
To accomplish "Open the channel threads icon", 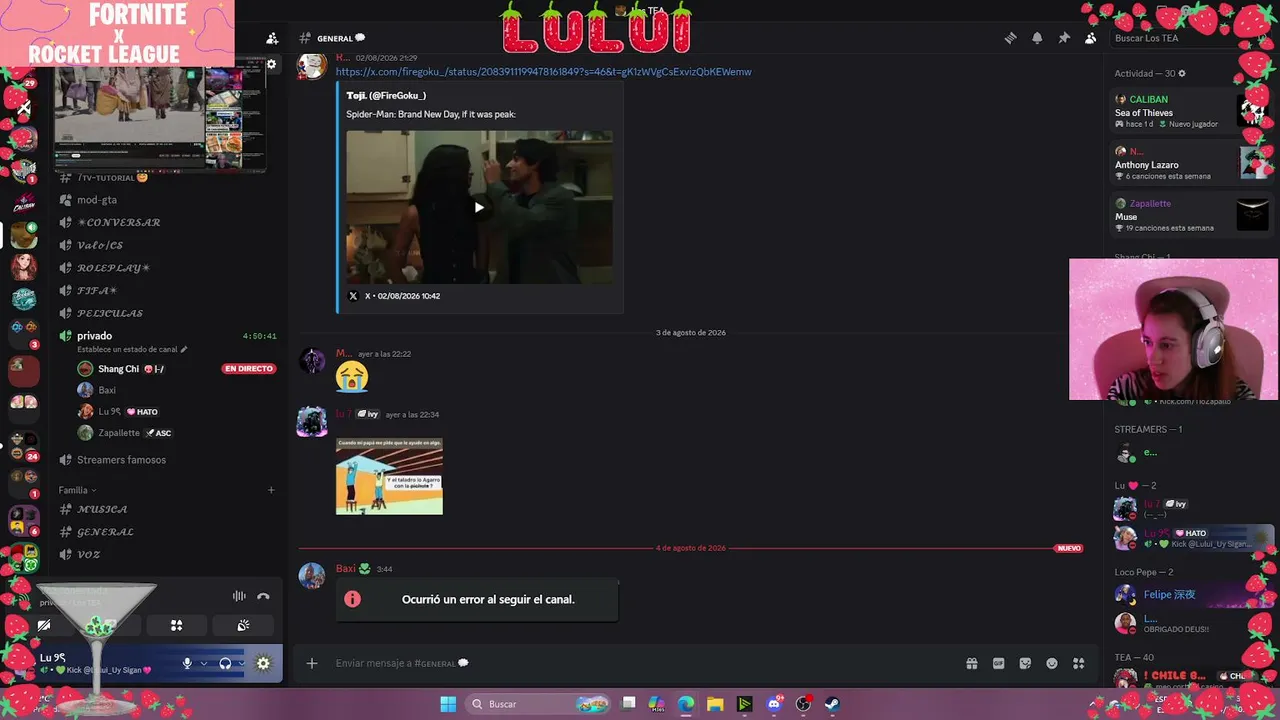I will point(1010,38).
